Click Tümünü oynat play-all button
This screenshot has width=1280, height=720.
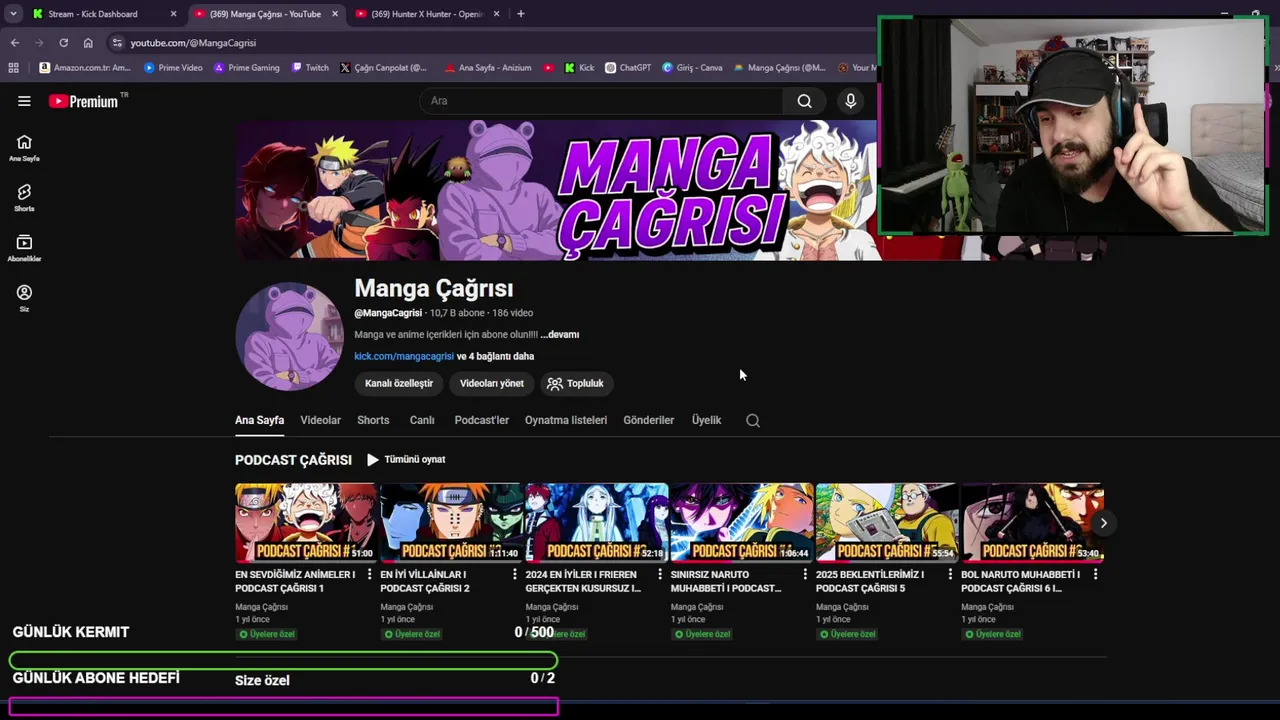[x=406, y=460]
